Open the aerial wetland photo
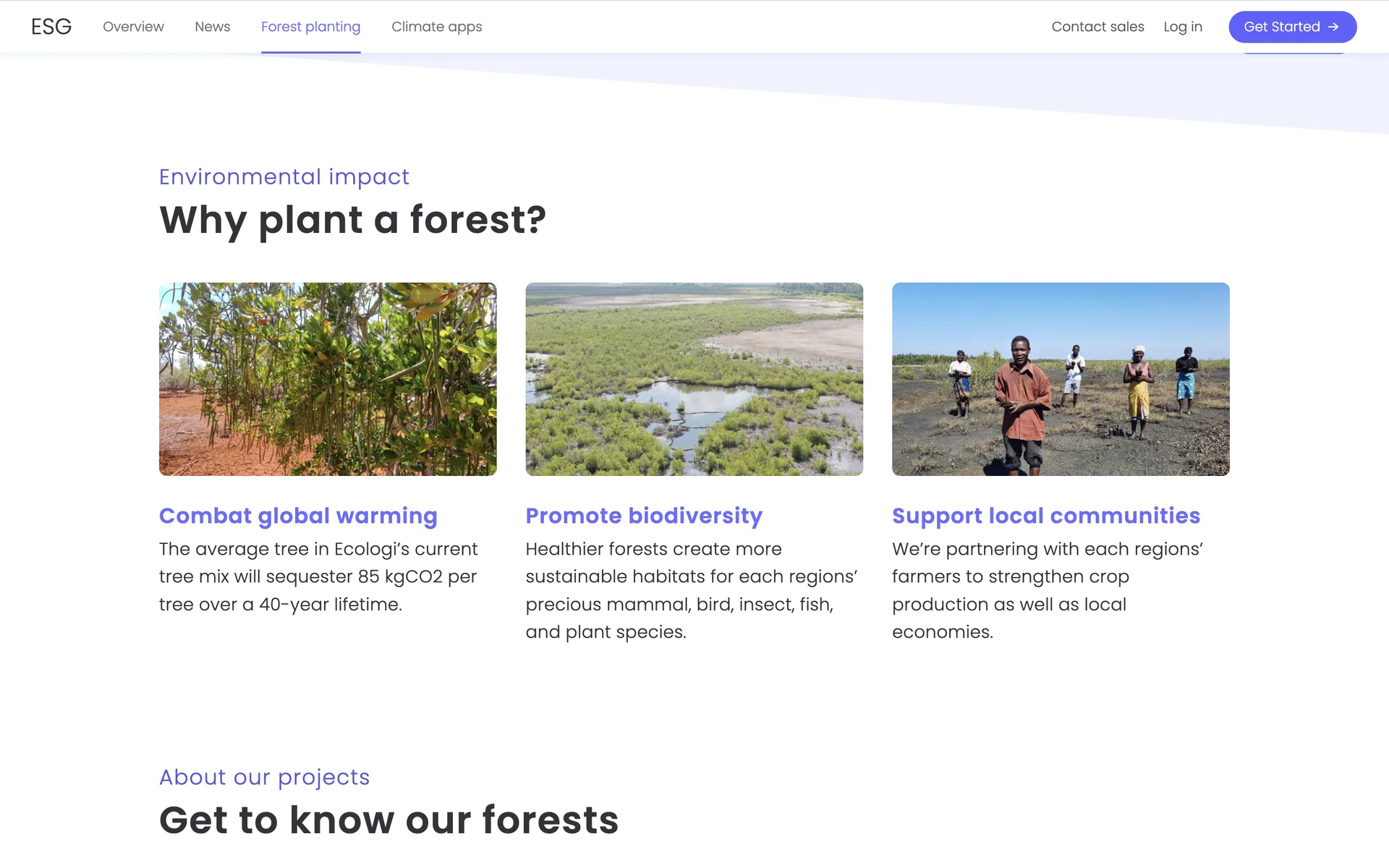The height and width of the screenshot is (868, 1389). tap(694, 379)
